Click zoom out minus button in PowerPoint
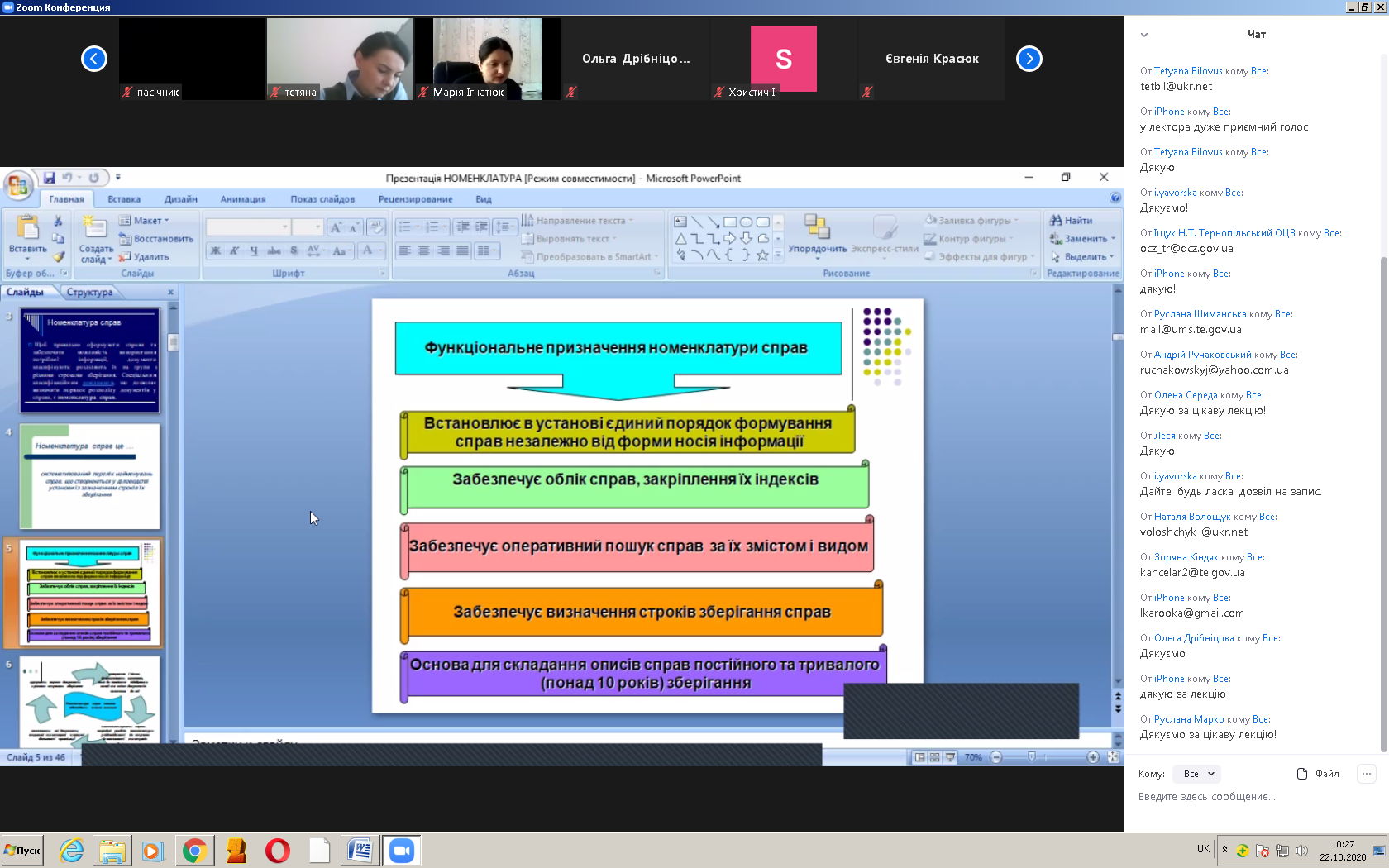The image size is (1389, 868). click(x=996, y=757)
